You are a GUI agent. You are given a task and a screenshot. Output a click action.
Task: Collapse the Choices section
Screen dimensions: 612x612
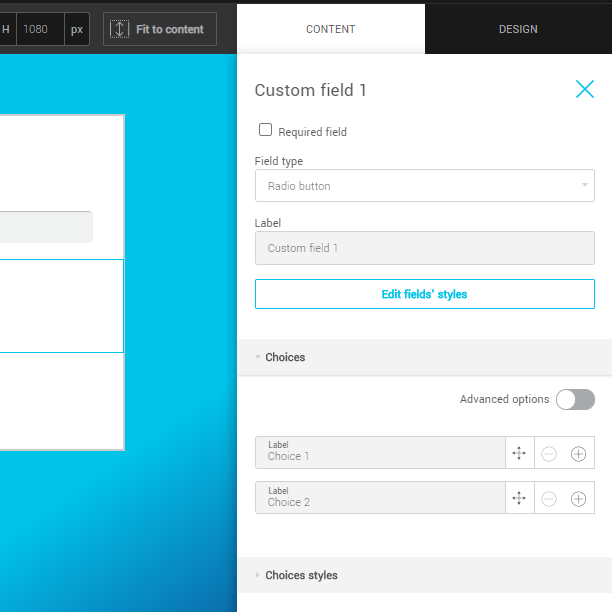[x=285, y=357]
